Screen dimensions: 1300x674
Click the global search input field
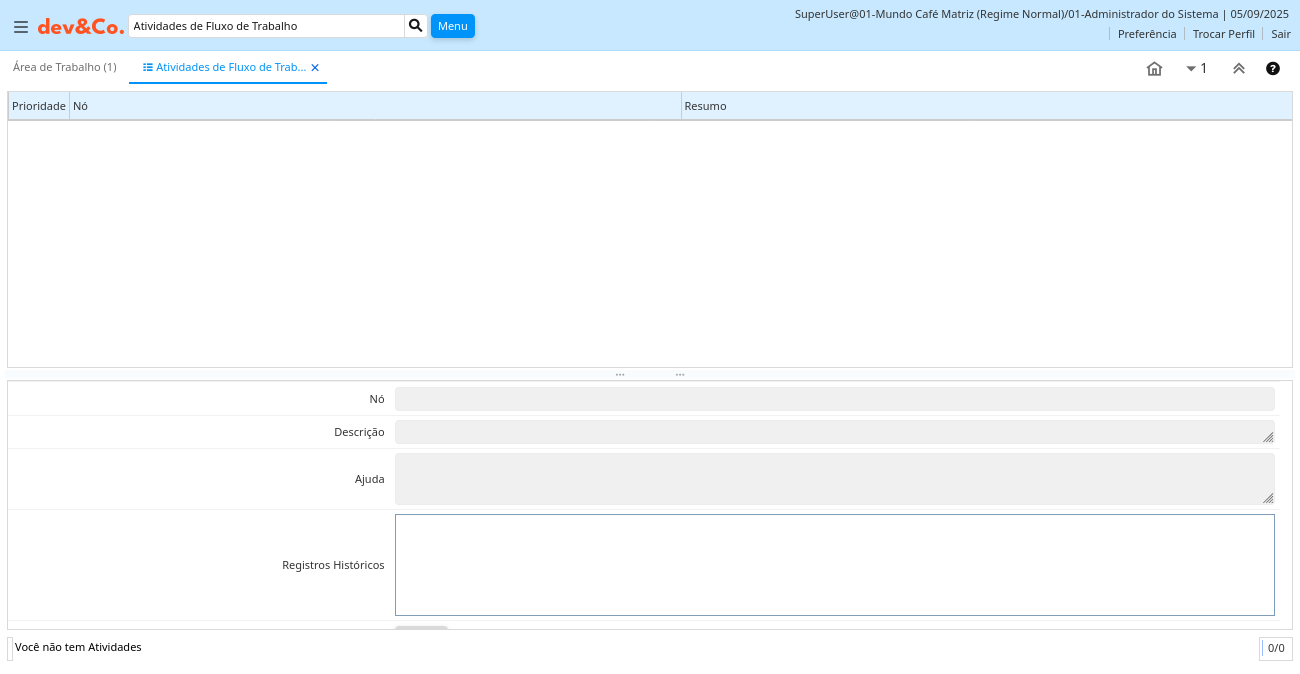[x=266, y=26]
